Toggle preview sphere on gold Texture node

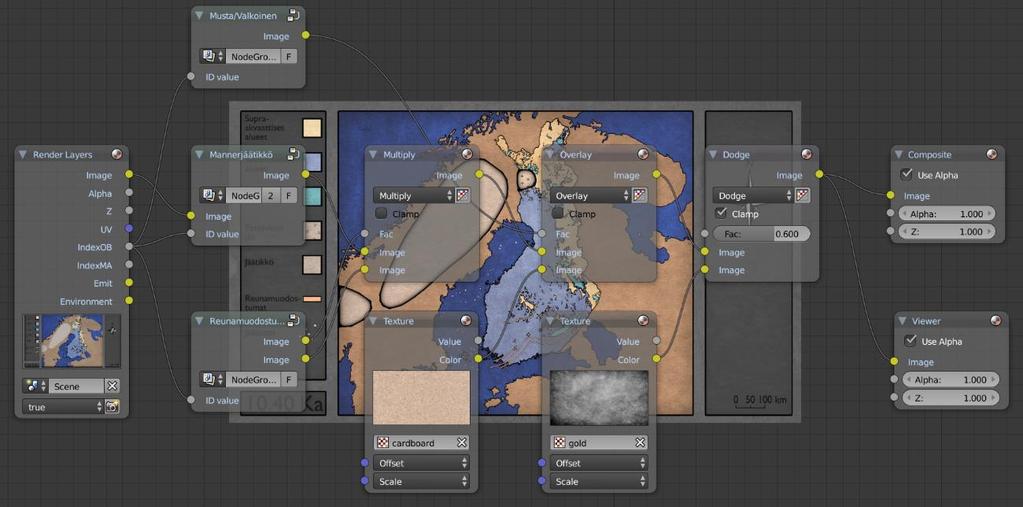click(x=643, y=320)
